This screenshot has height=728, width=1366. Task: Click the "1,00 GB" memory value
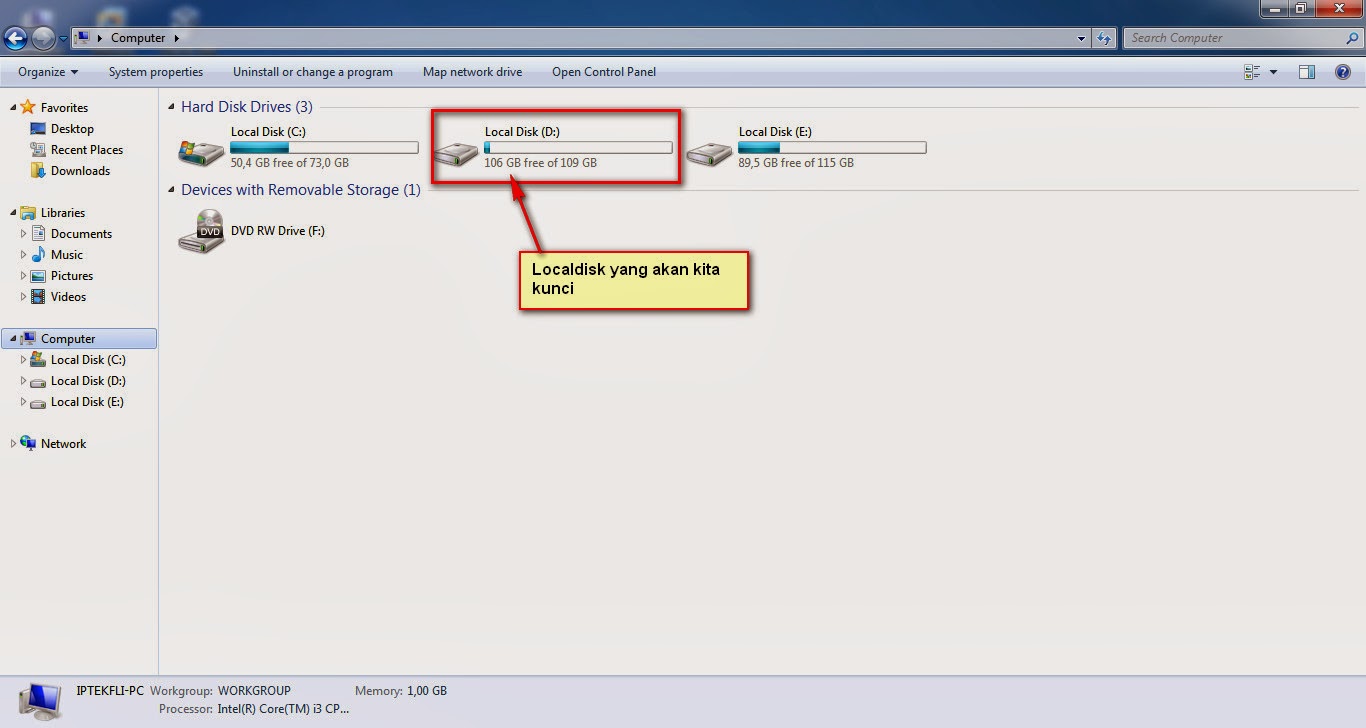click(x=427, y=691)
